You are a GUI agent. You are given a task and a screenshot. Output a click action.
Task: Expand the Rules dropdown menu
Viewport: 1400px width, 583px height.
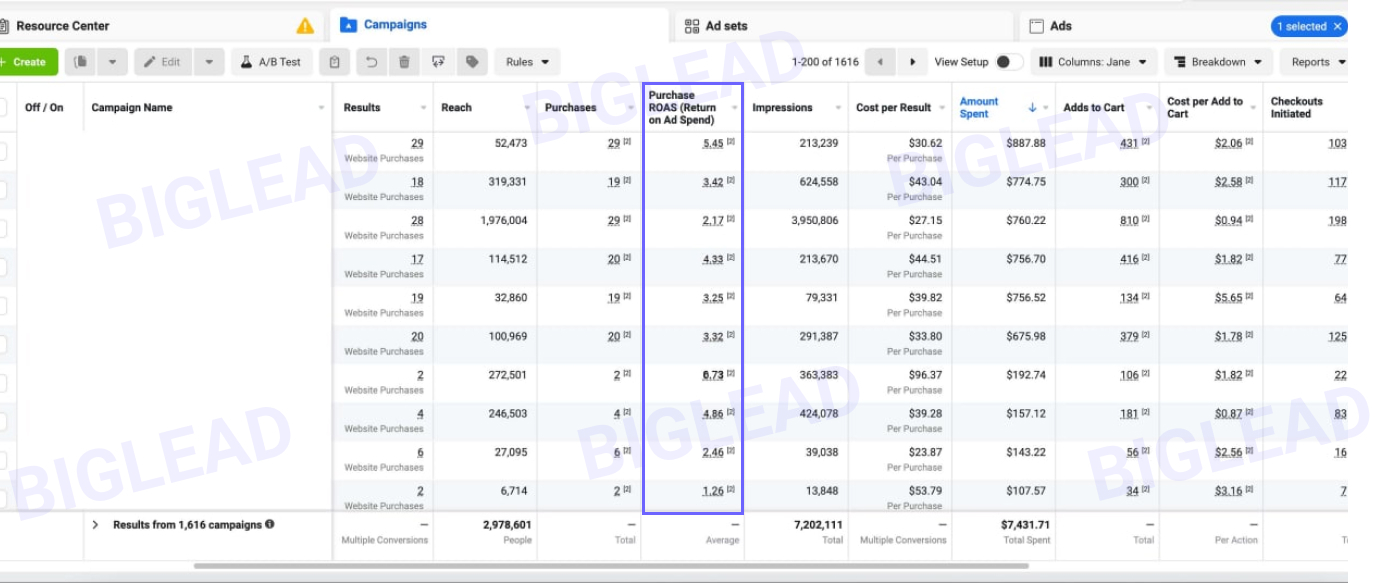pyautogui.click(x=527, y=62)
